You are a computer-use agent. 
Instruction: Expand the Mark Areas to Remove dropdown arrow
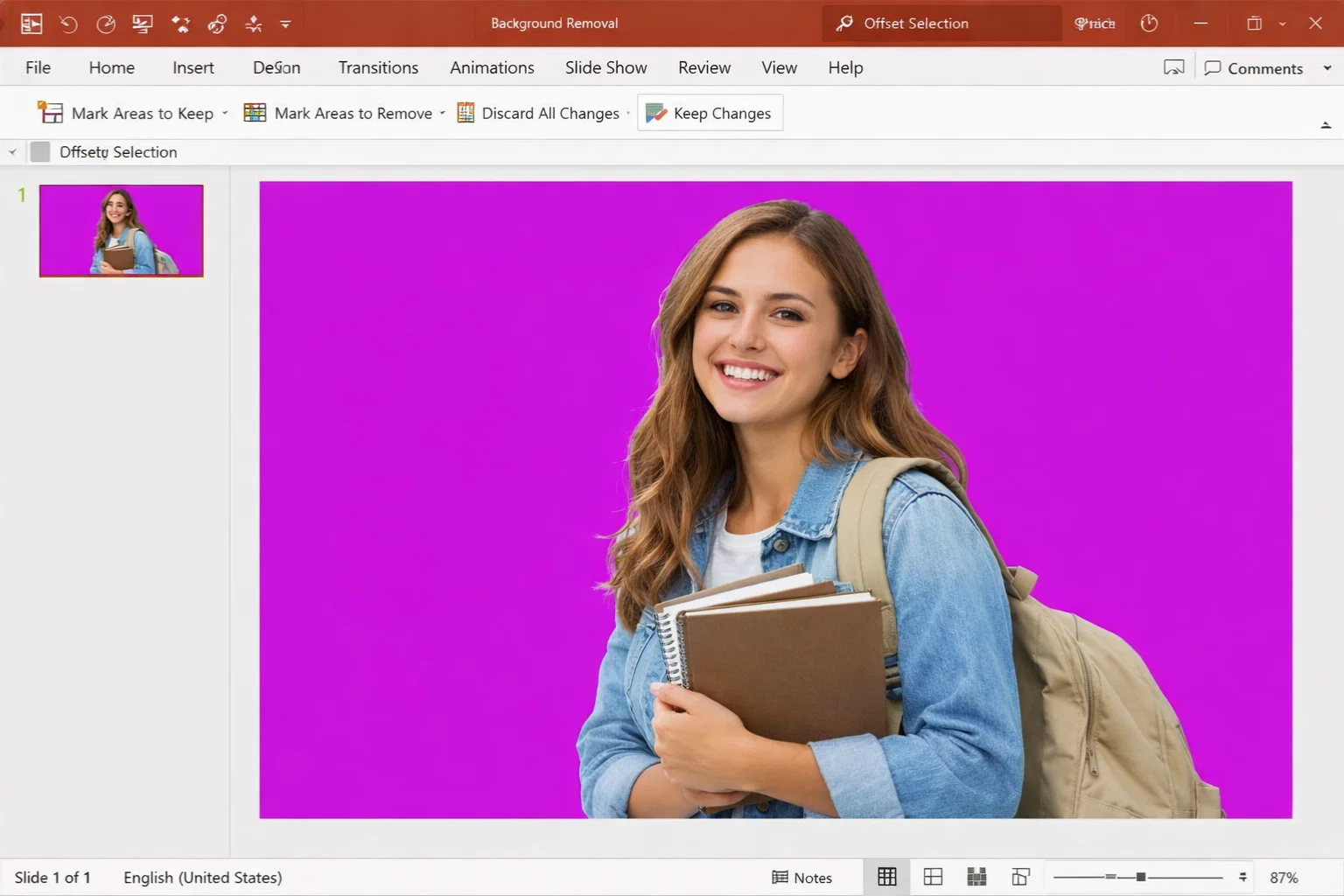[x=443, y=113]
